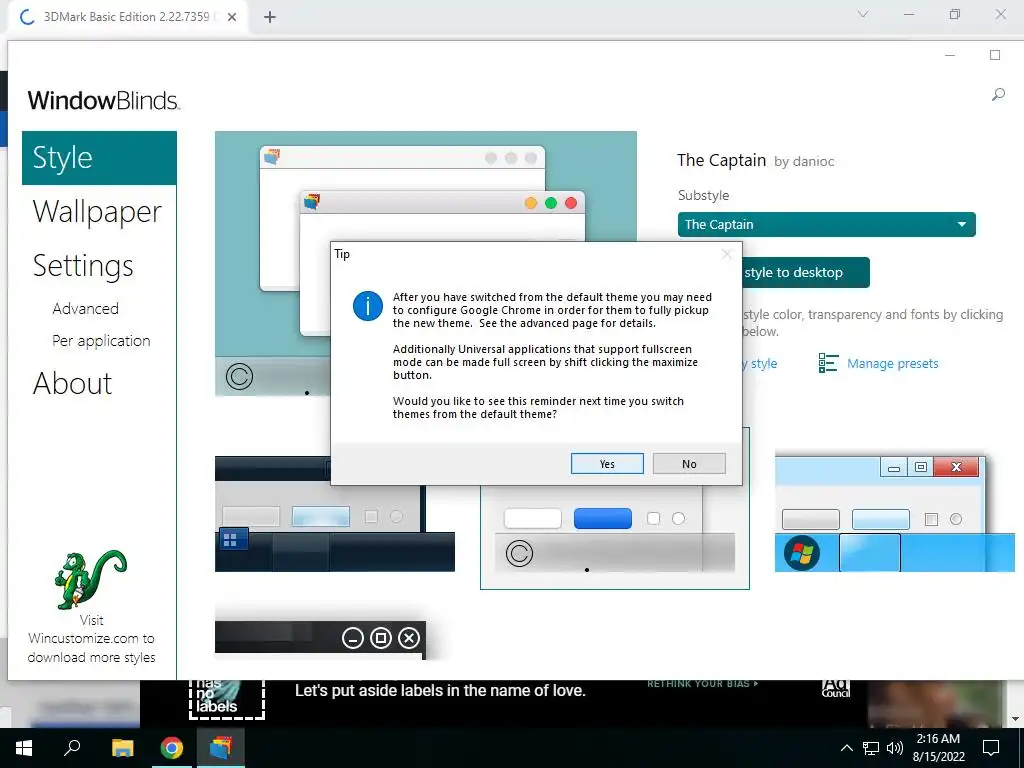The height and width of the screenshot is (768, 1024).
Task: Open the Windows Start menu
Action: point(24,748)
